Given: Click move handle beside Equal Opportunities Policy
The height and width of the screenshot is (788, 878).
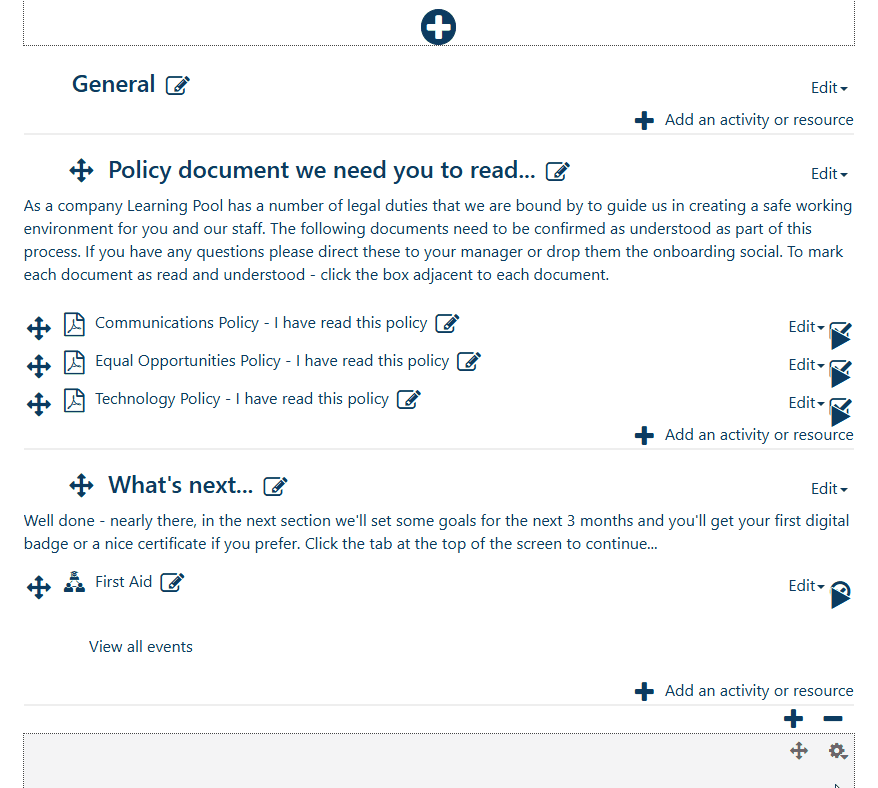Looking at the screenshot, I should click(x=39, y=366).
